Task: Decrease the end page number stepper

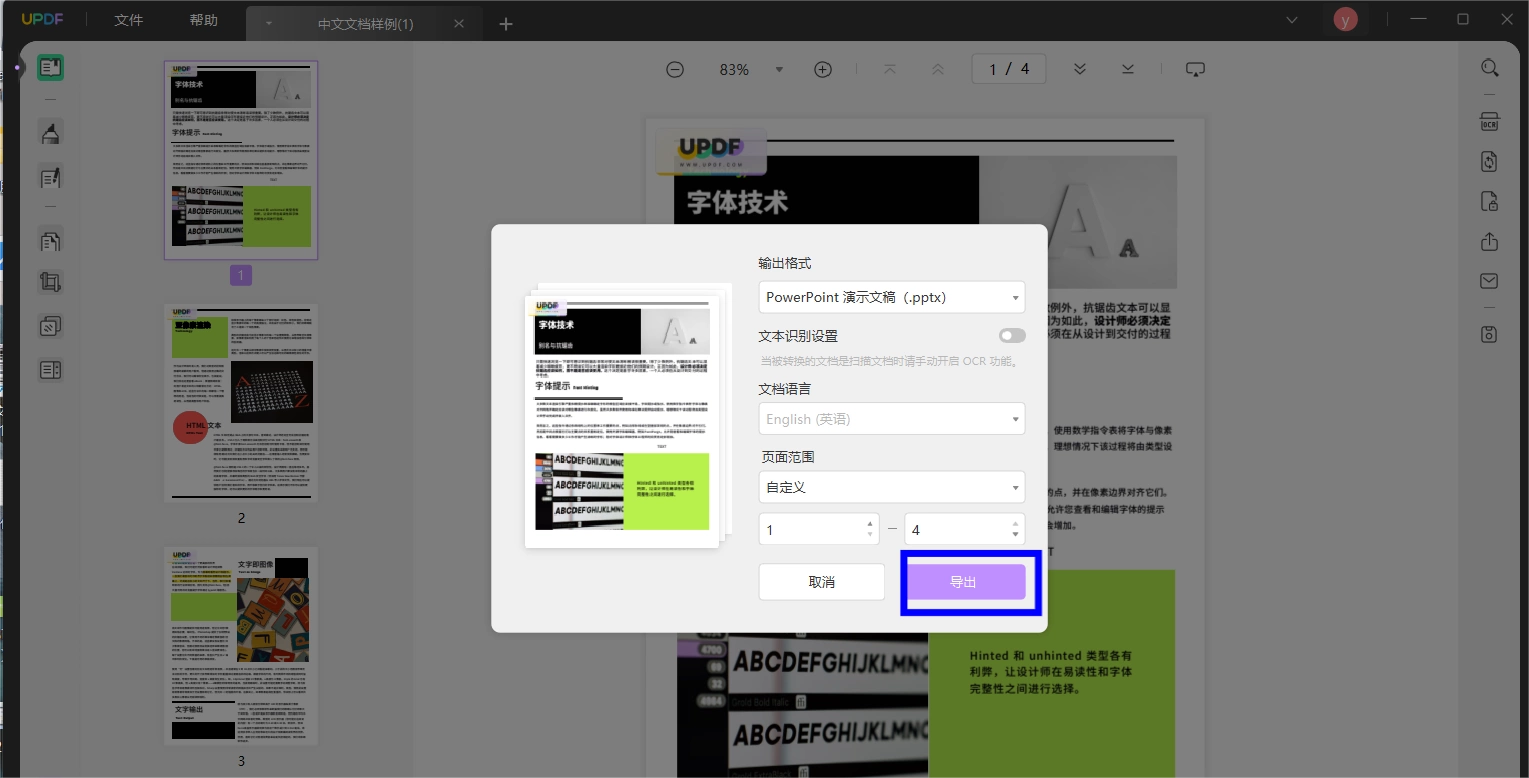Action: 1016,535
